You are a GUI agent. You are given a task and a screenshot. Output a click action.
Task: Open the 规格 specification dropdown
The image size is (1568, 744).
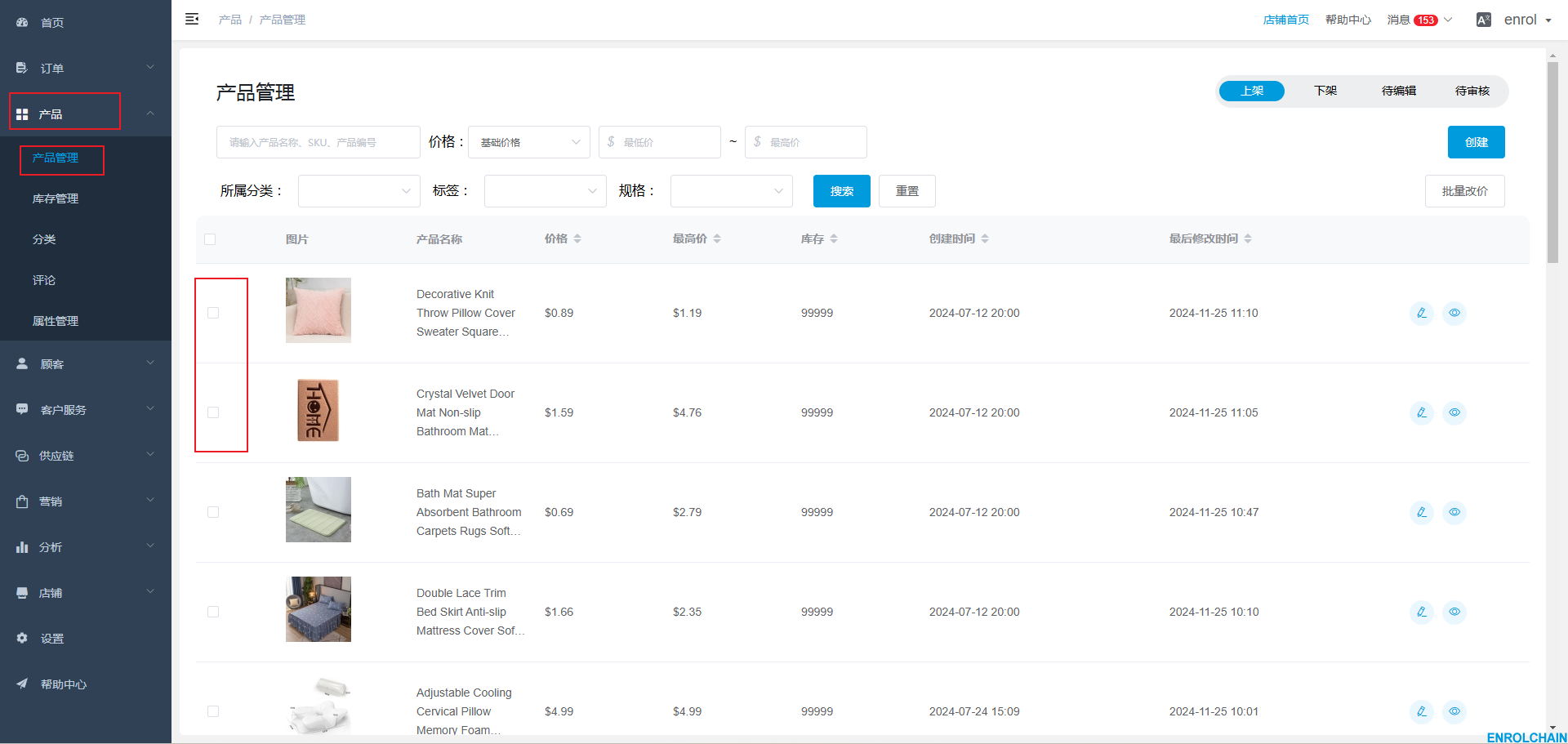click(x=732, y=191)
